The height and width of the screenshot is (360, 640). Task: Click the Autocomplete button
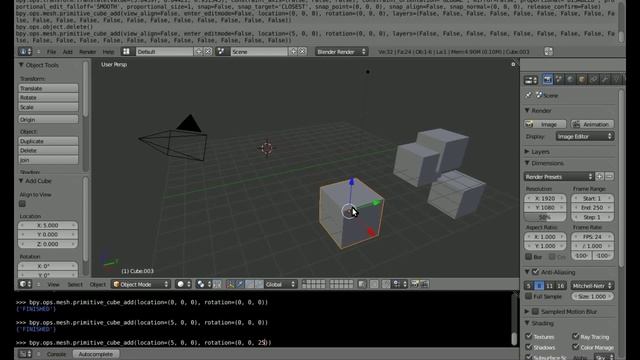pos(96,354)
